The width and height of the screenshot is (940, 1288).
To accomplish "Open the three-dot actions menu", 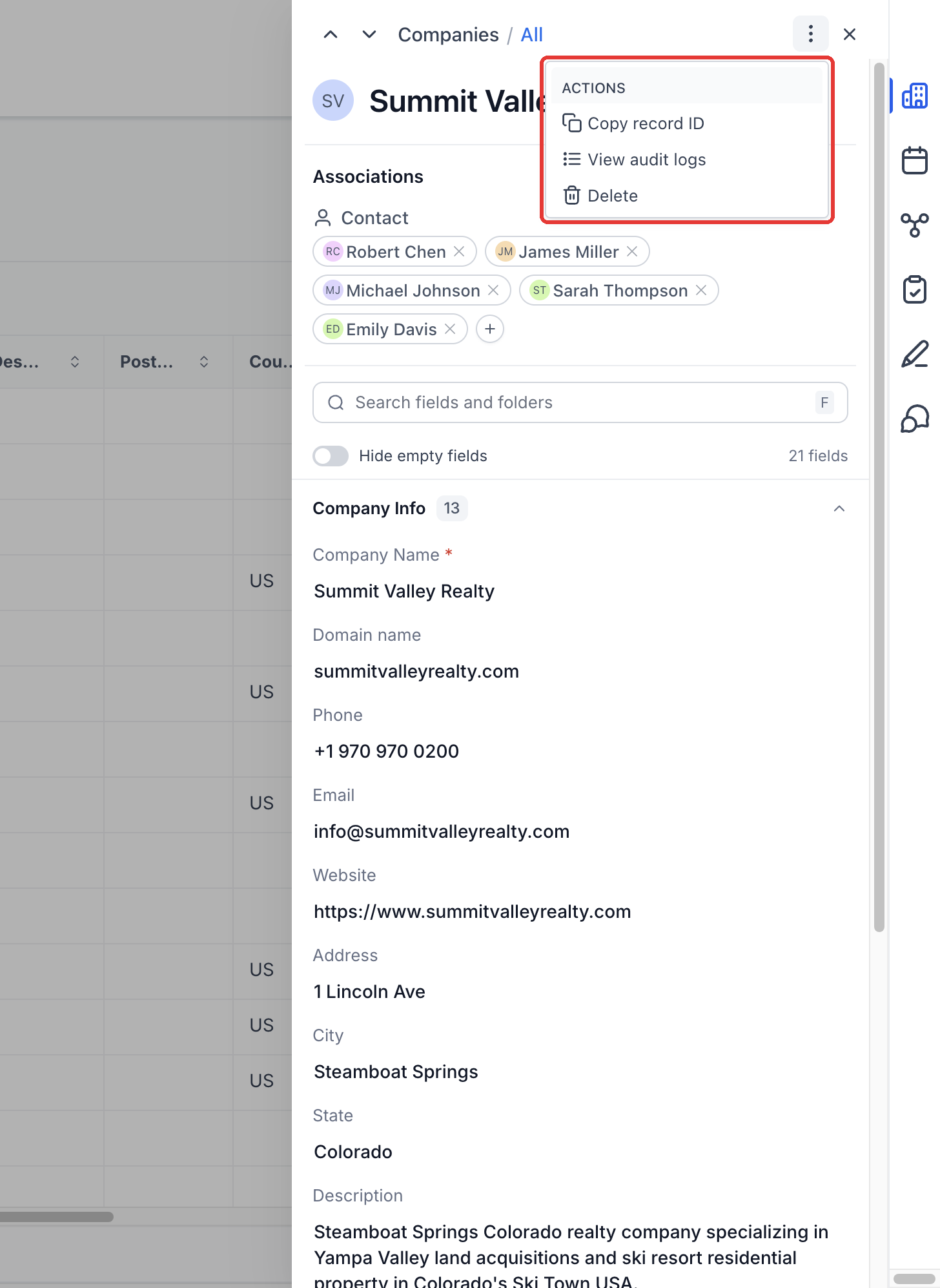I will pyautogui.click(x=810, y=34).
